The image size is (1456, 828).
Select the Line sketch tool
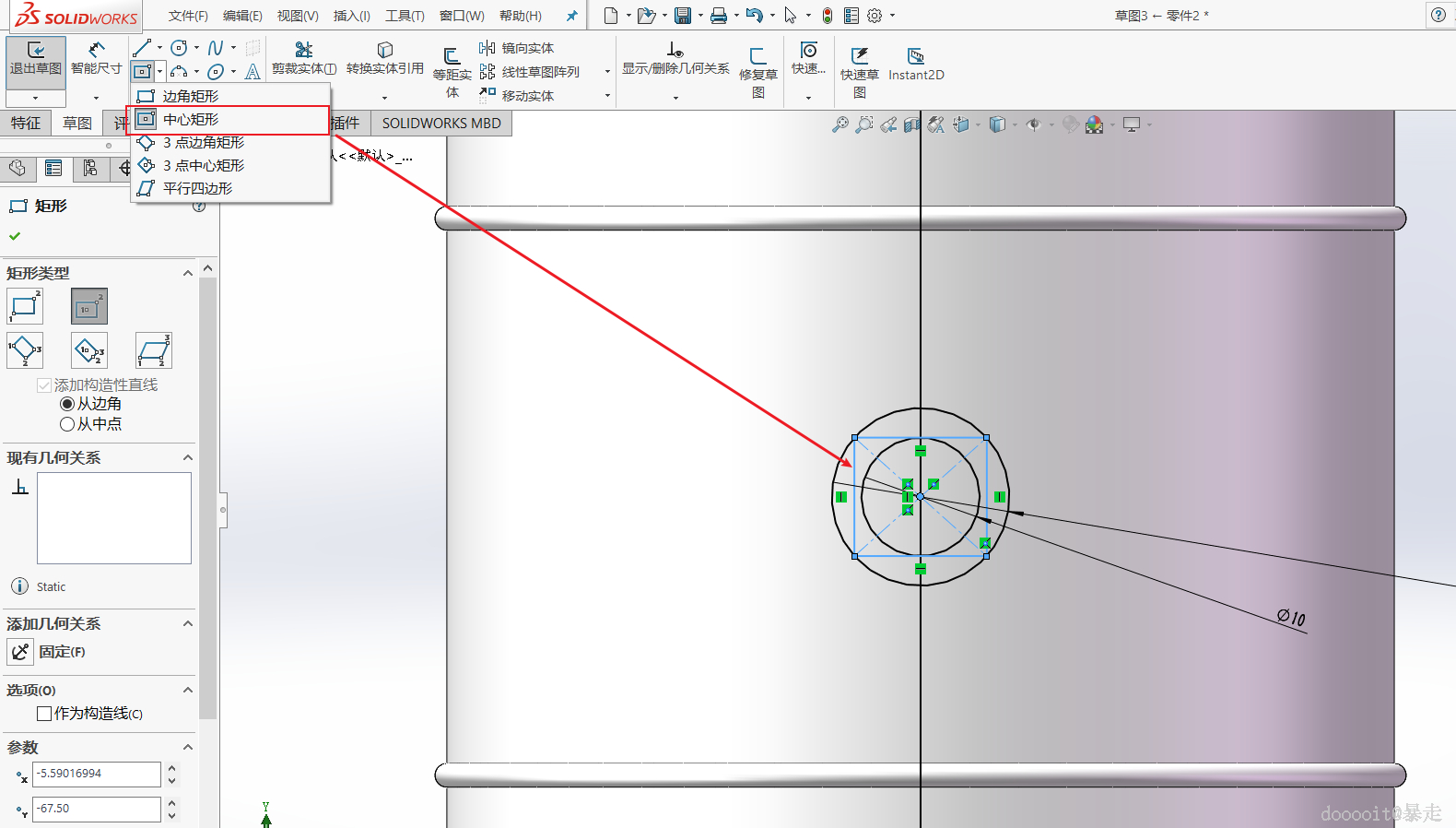pos(142,48)
